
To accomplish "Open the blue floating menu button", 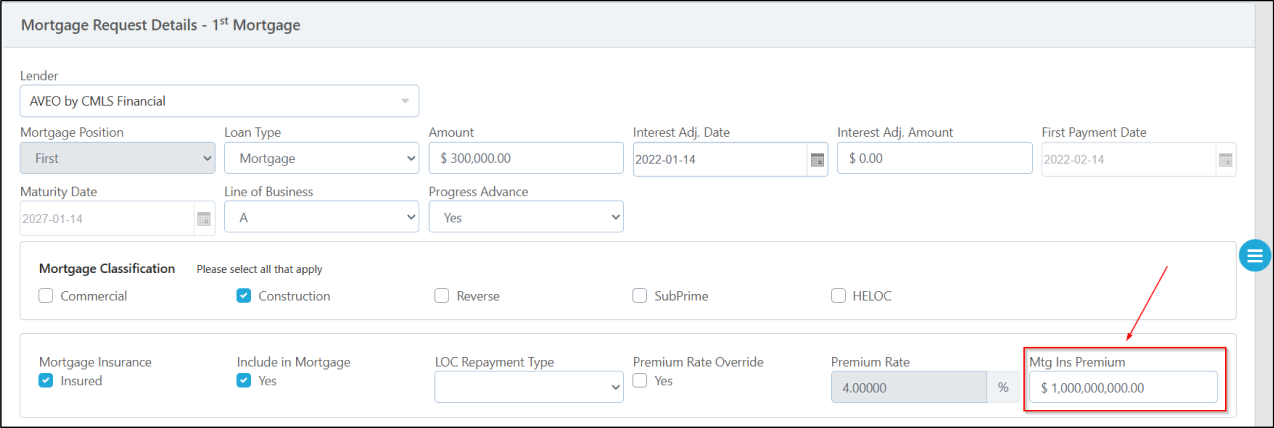I will pos(1254,255).
